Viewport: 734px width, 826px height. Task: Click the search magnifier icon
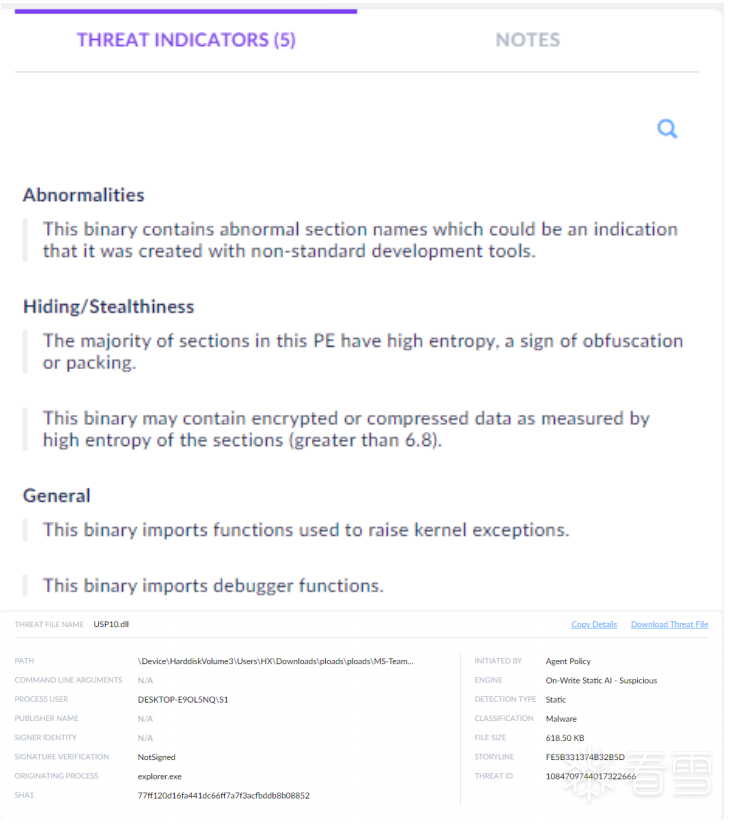[667, 128]
